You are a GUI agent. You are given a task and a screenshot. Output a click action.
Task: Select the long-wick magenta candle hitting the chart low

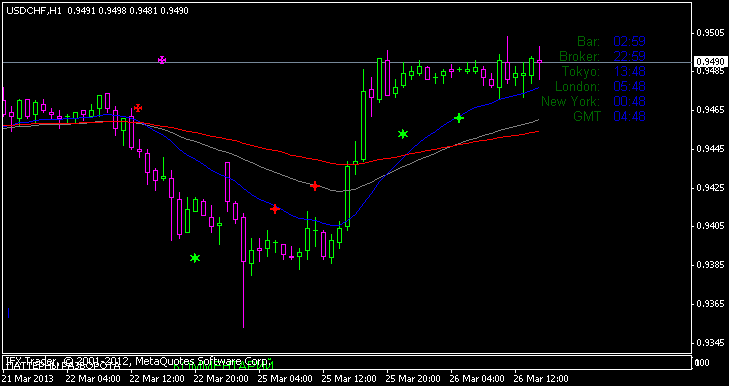tap(243, 271)
